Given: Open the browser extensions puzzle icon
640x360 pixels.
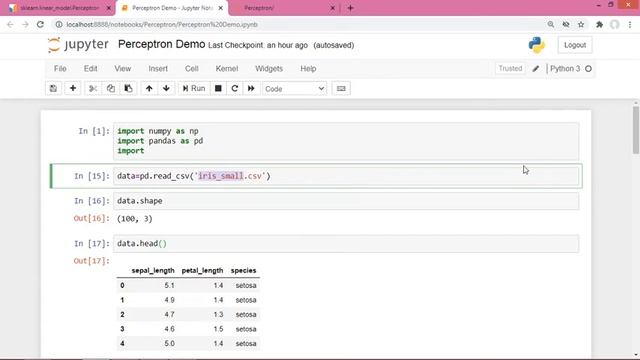Looking at the screenshot, I should click(599, 24).
